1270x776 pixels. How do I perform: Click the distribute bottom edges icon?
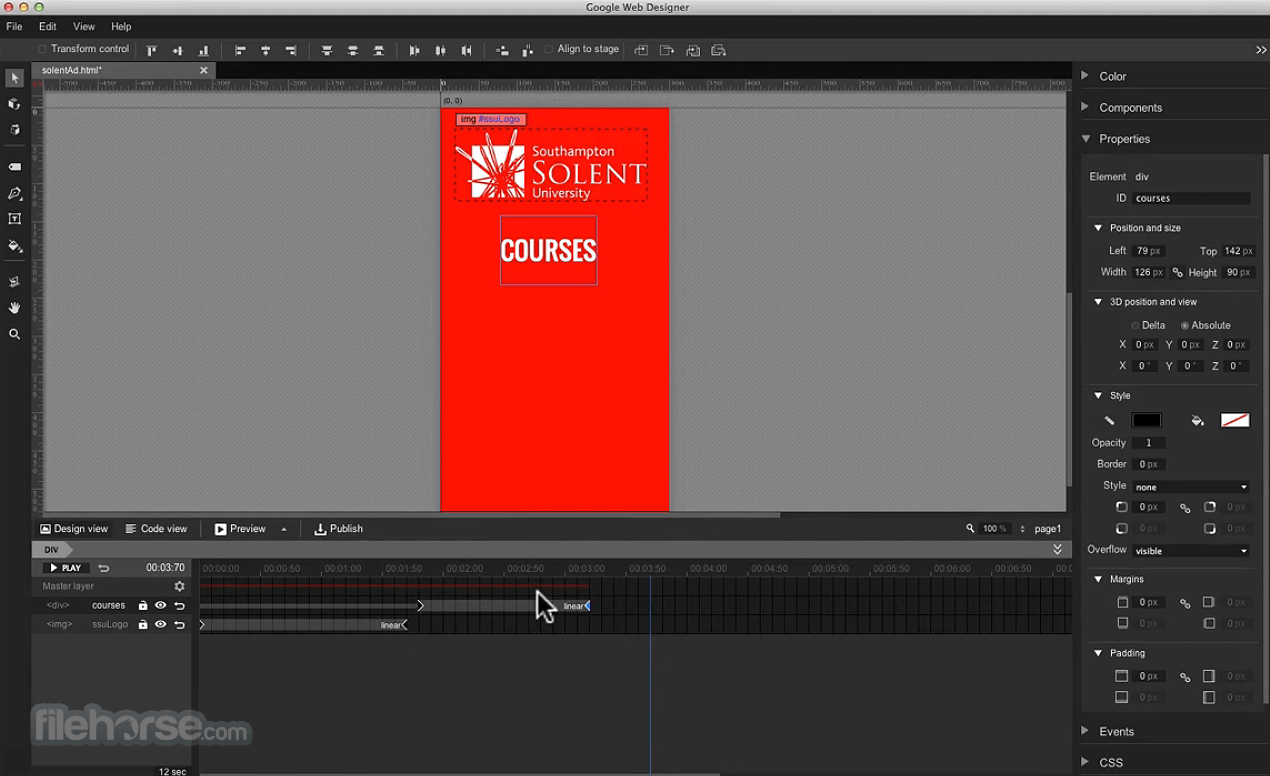coord(378,50)
